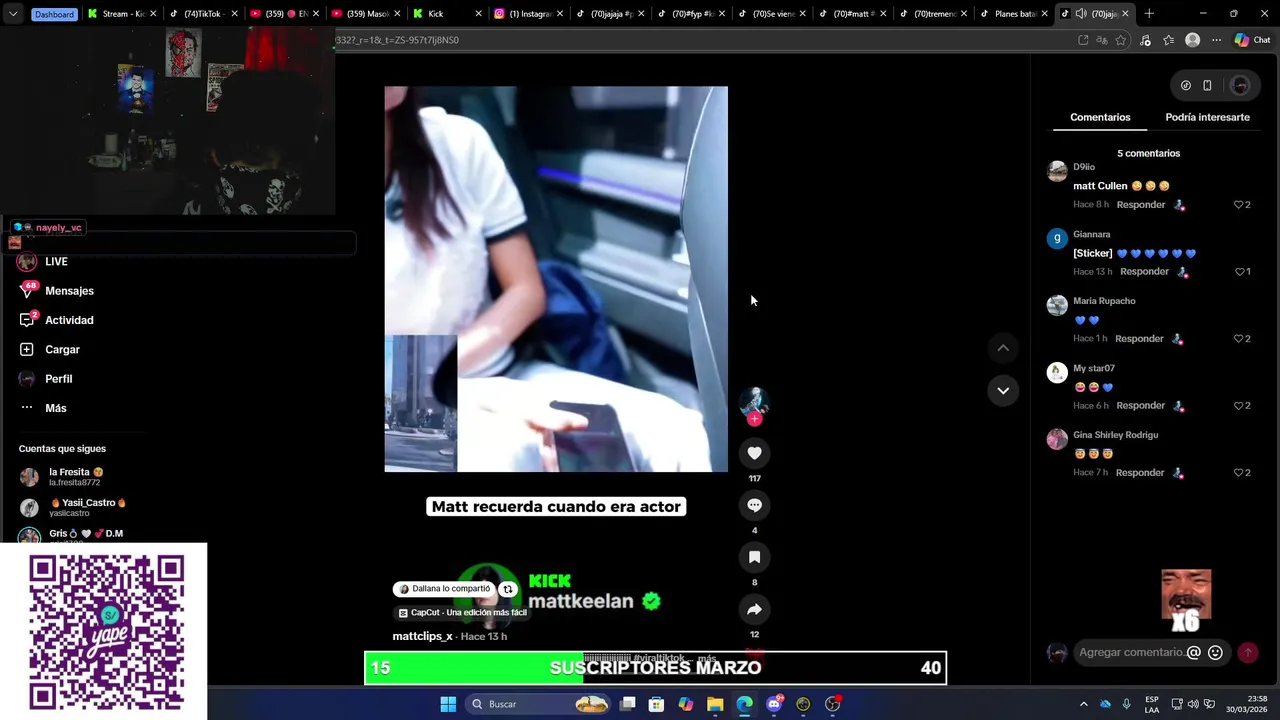
Task: Show hidden system tray icons chevron
Action: (x=1083, y=704)
